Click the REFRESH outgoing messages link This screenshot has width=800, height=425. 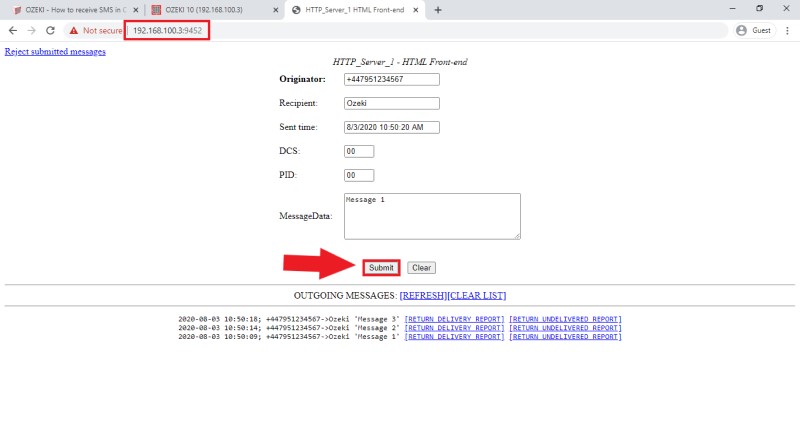pos(423,296)
